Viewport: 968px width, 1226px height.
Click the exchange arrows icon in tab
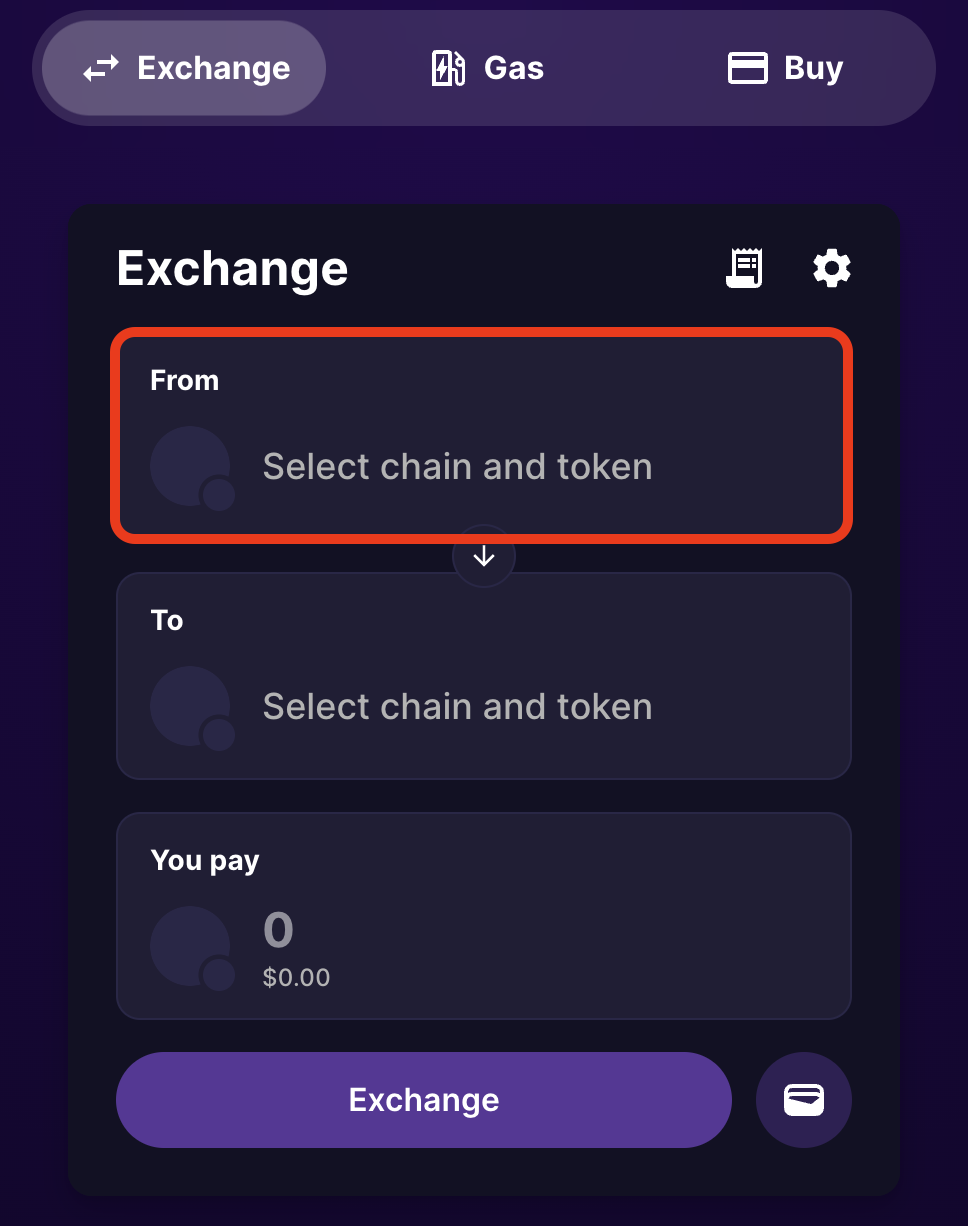coord(101,68)
